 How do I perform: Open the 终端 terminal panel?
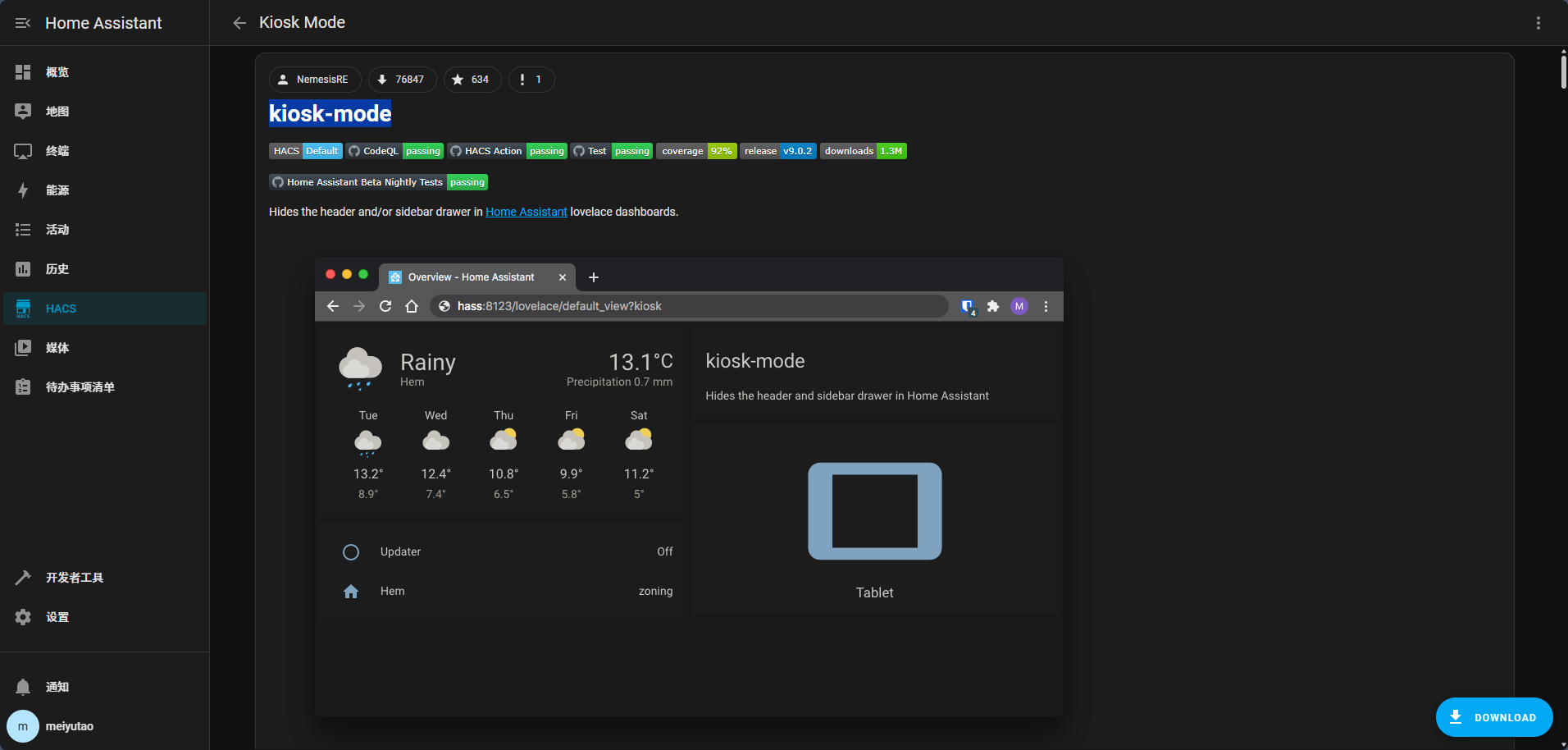click(57, 151)
